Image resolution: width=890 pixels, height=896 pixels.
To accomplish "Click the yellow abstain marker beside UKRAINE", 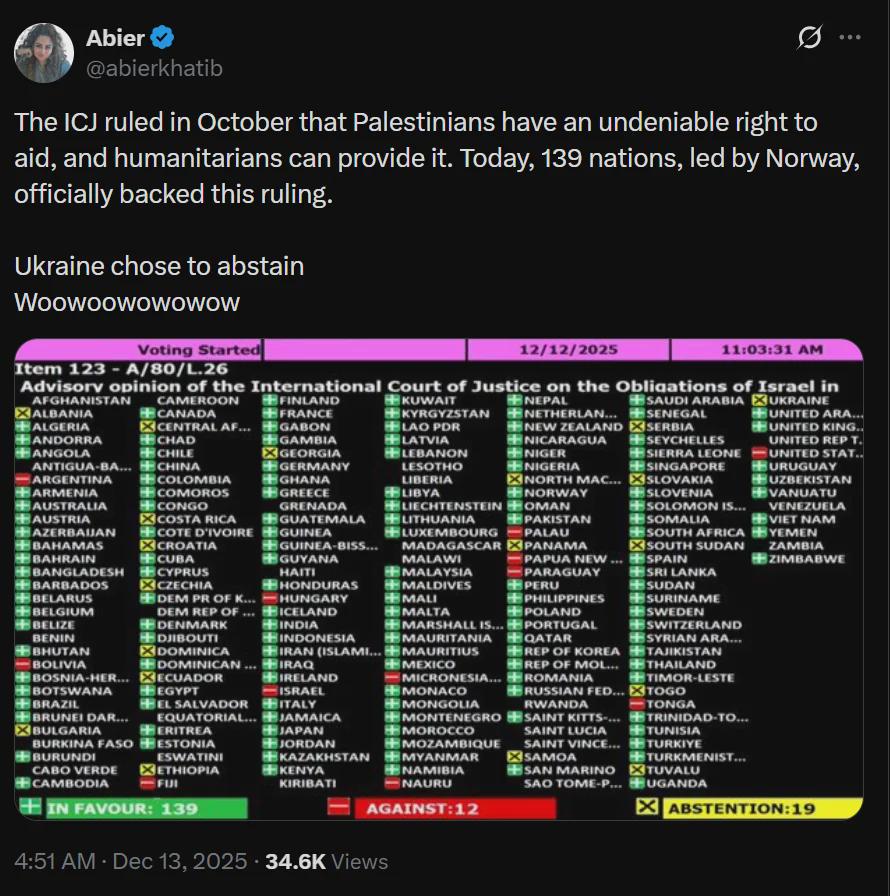I will [x=759, y=400].
